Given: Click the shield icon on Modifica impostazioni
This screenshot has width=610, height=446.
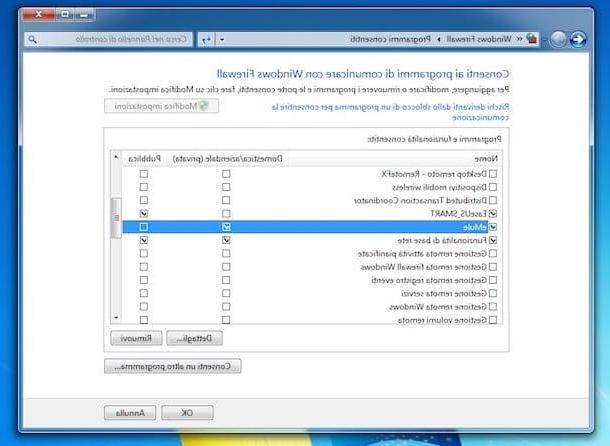Looking at the screenshot, I should pos(203,106).
